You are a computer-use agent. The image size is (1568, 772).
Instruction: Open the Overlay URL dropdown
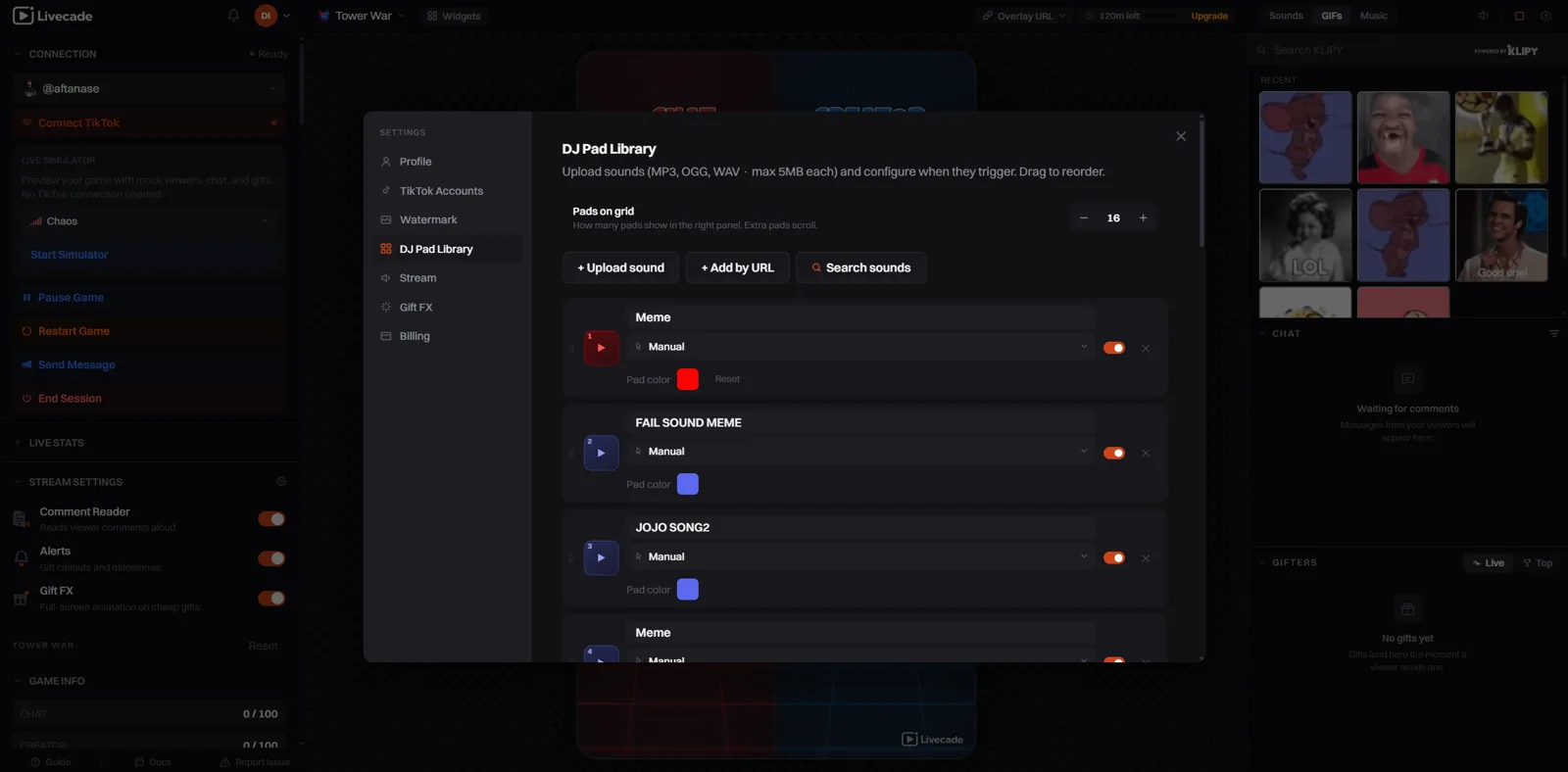click(x=1024, y=16)
